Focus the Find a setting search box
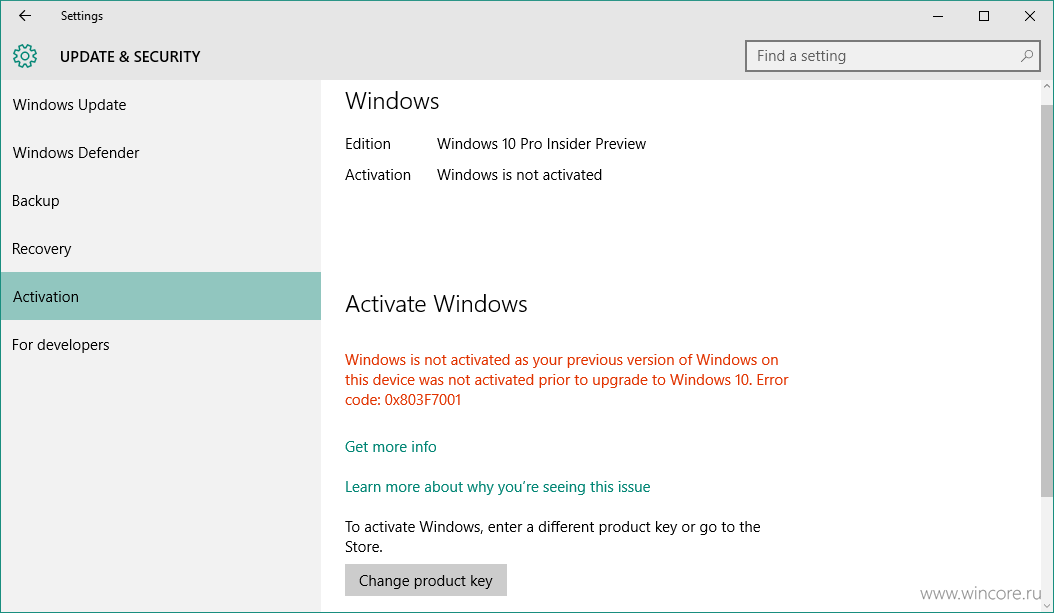This screenshot has width=1054, height=613. click(x=892, y=56)
